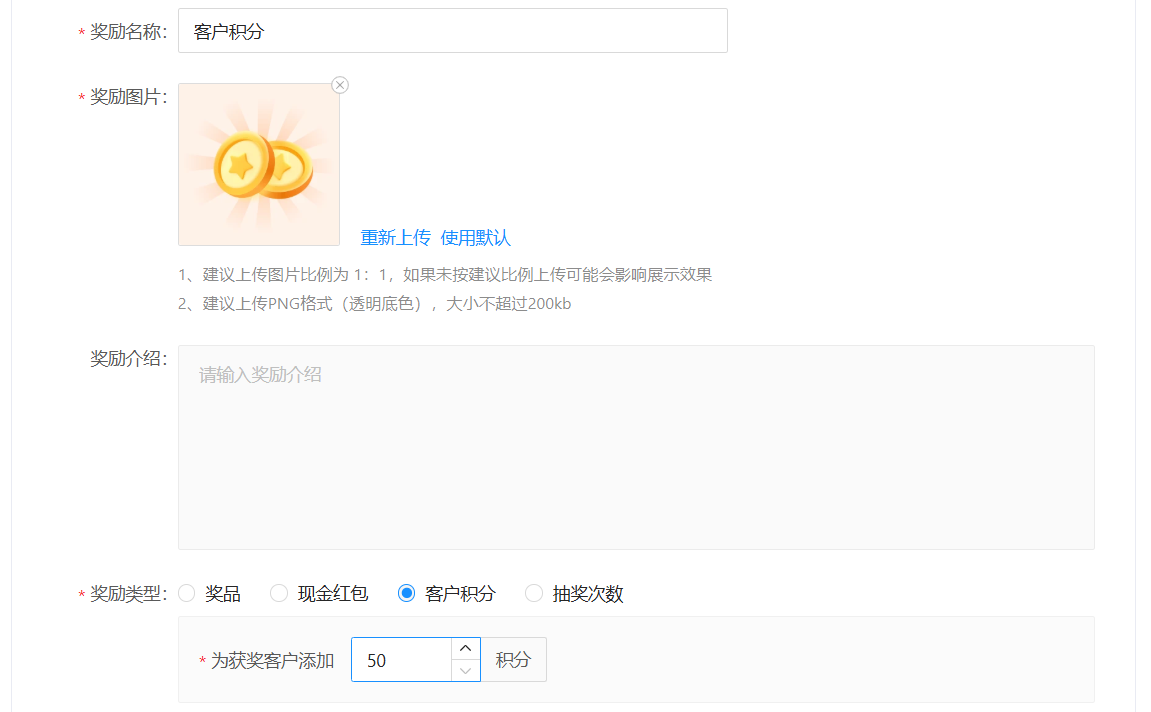Click 使用默认 to use default image
Screen dimensions: 1151x712
(475, 238)
